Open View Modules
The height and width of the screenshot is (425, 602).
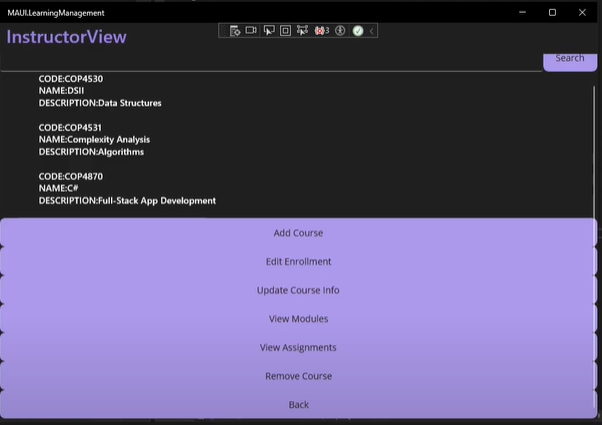point(298,319)
